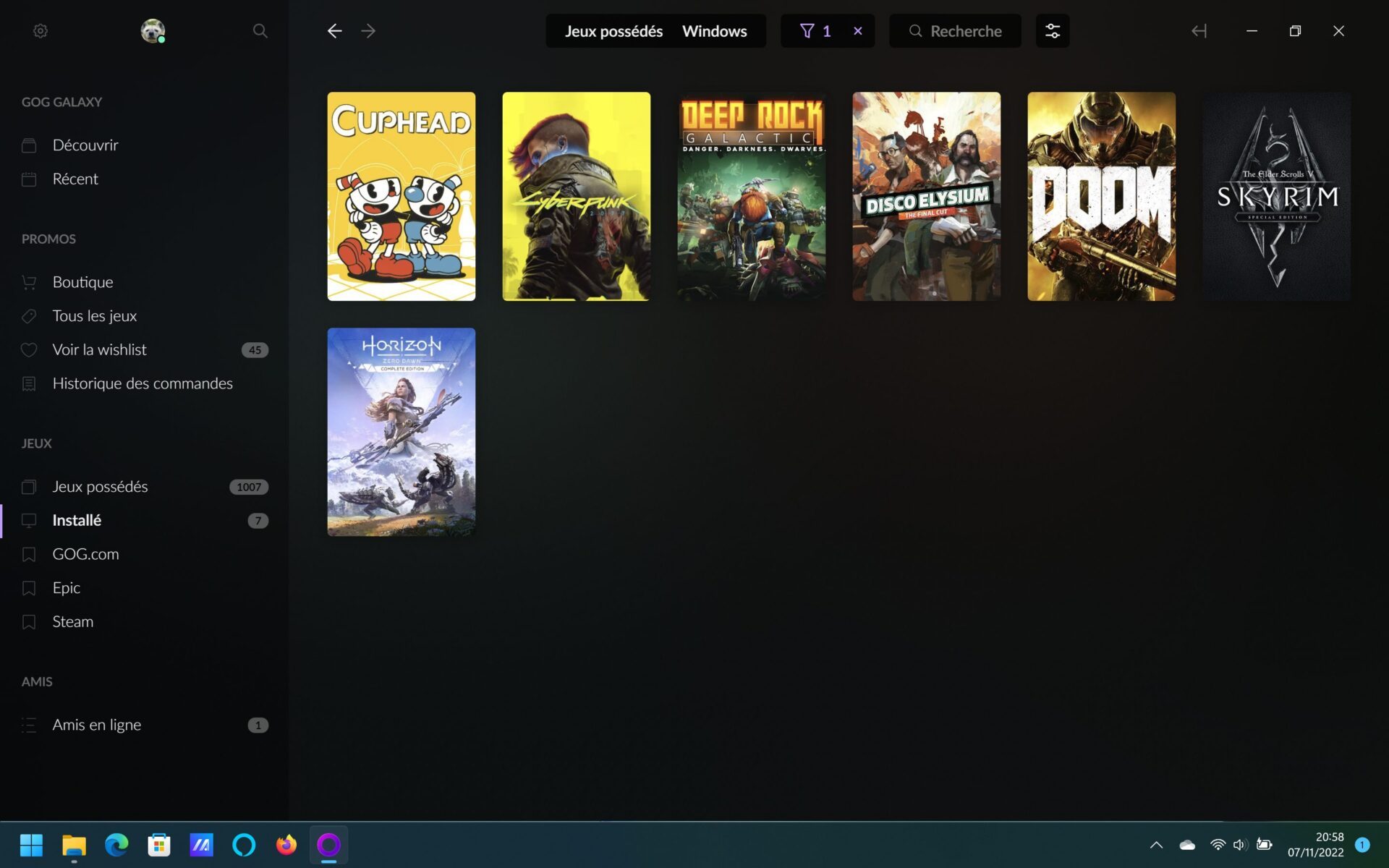Open the notification badge in the taskbar
The width and height of the screenshot is (1389, 868).
click(1362, 844)
